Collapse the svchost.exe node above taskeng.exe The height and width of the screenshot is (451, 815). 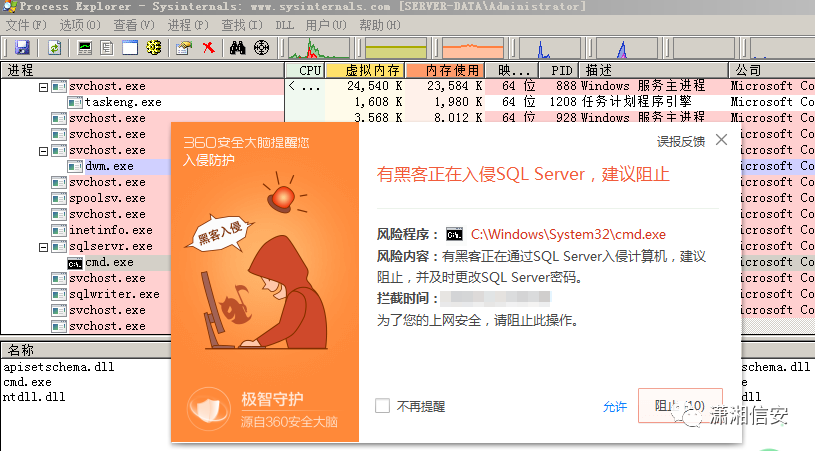[44, 87]
